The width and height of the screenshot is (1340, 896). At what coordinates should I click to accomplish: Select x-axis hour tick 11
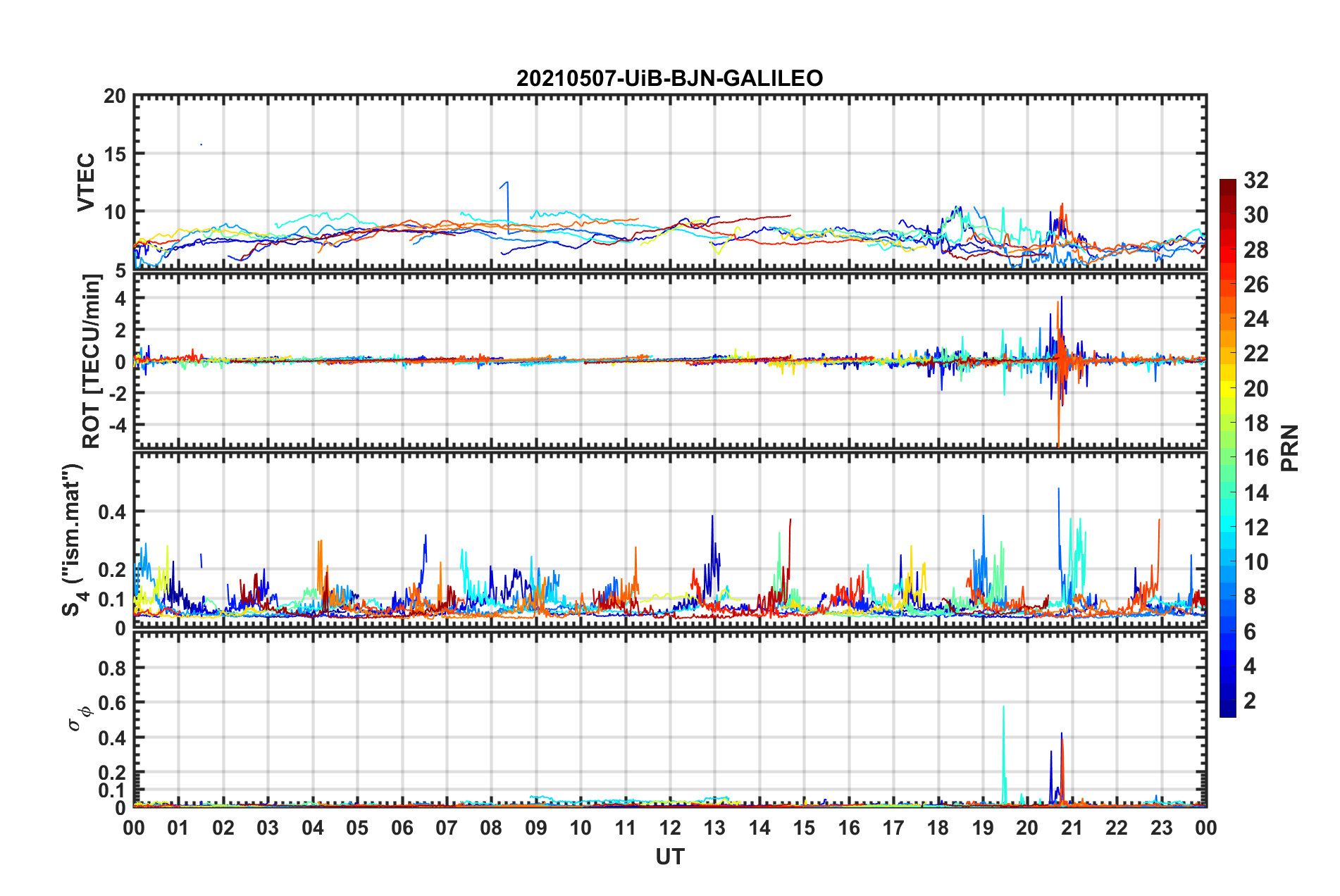point(626,828)
